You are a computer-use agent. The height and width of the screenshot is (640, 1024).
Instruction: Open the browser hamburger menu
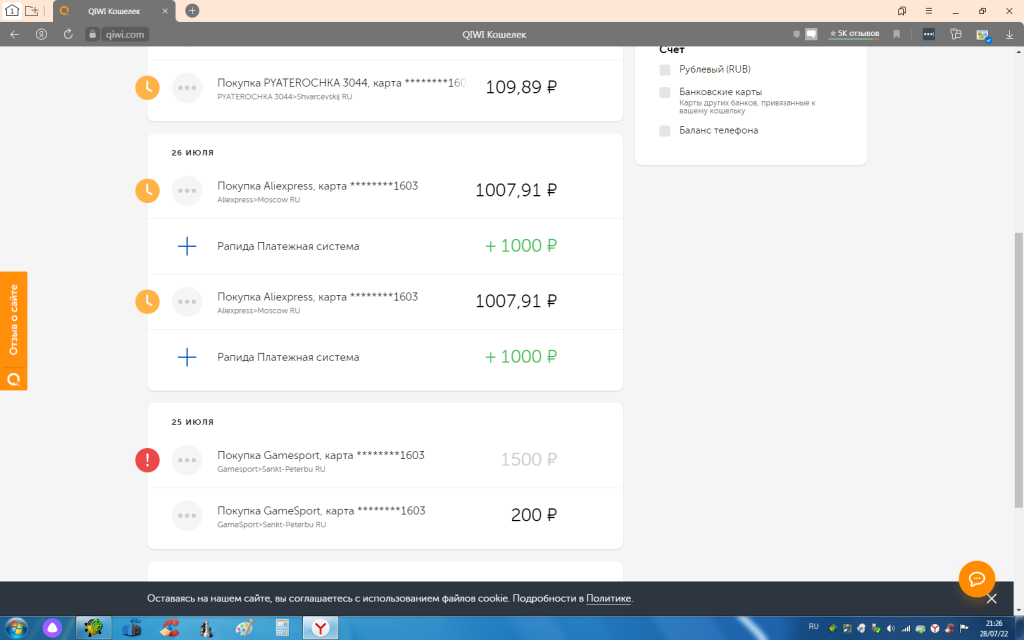click(x=929, y=11)
